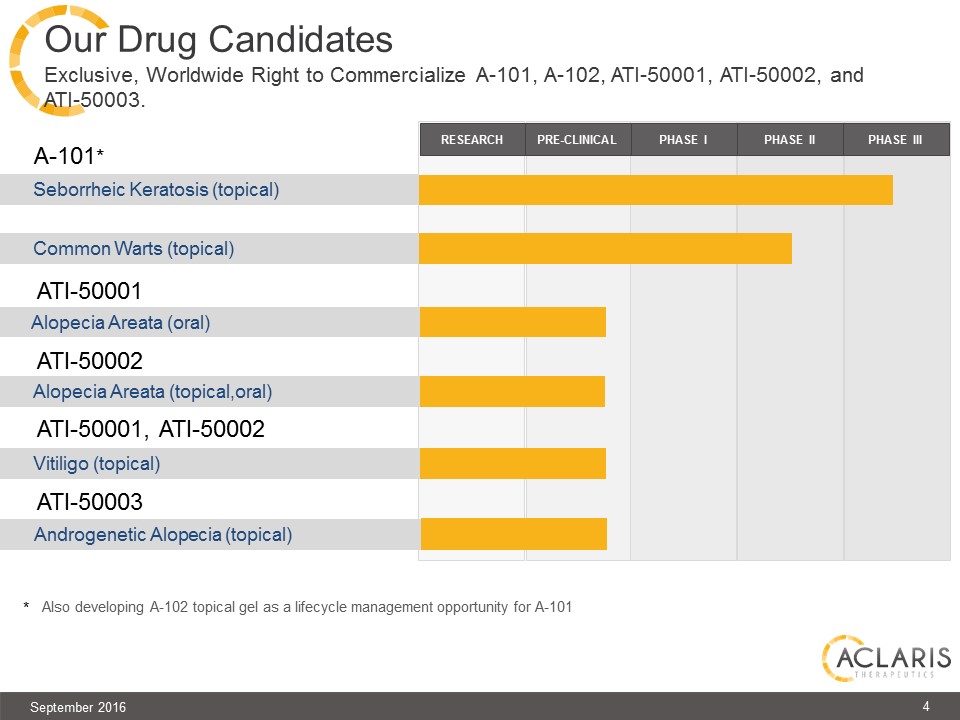Screen dimensions: 960x720
Task: Click the slide page number 4
Action: (926, 707)
